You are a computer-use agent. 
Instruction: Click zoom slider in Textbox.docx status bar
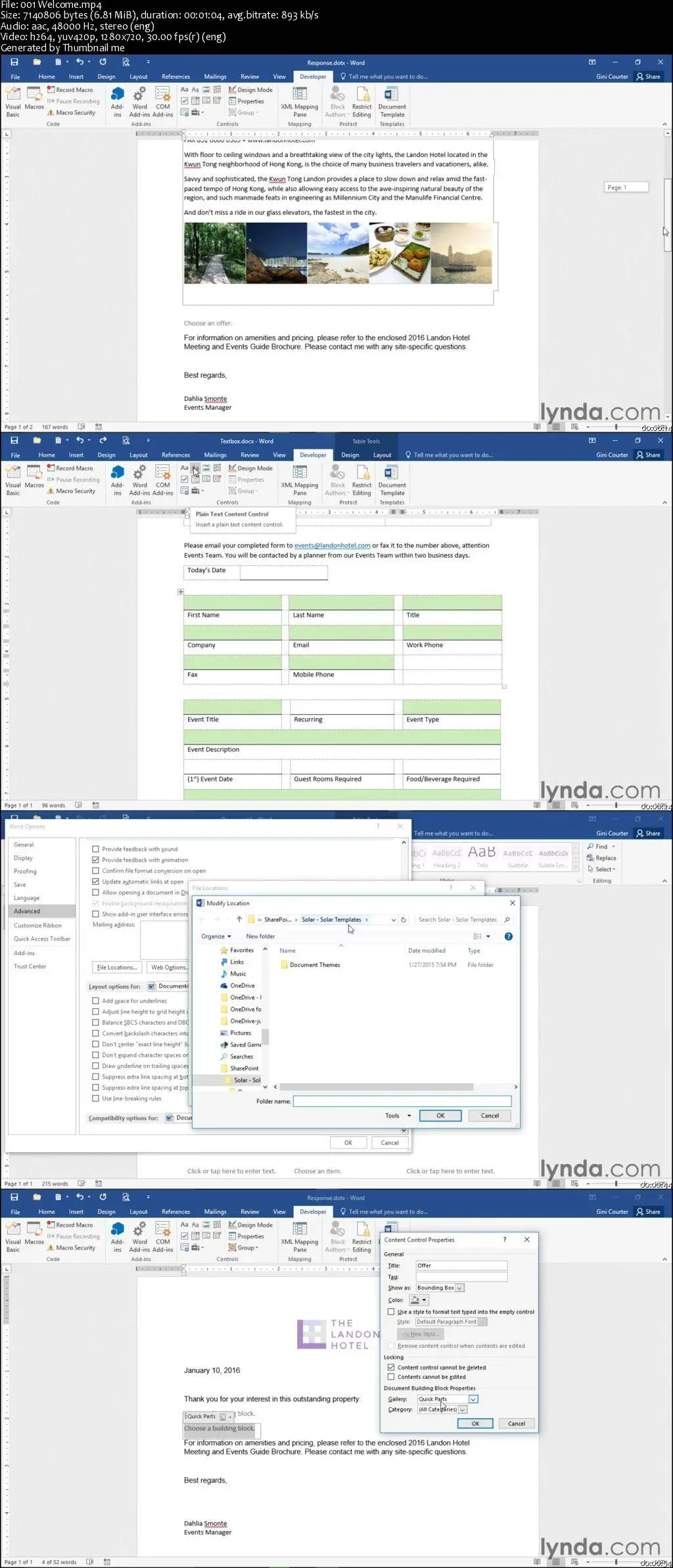point(616,805)
